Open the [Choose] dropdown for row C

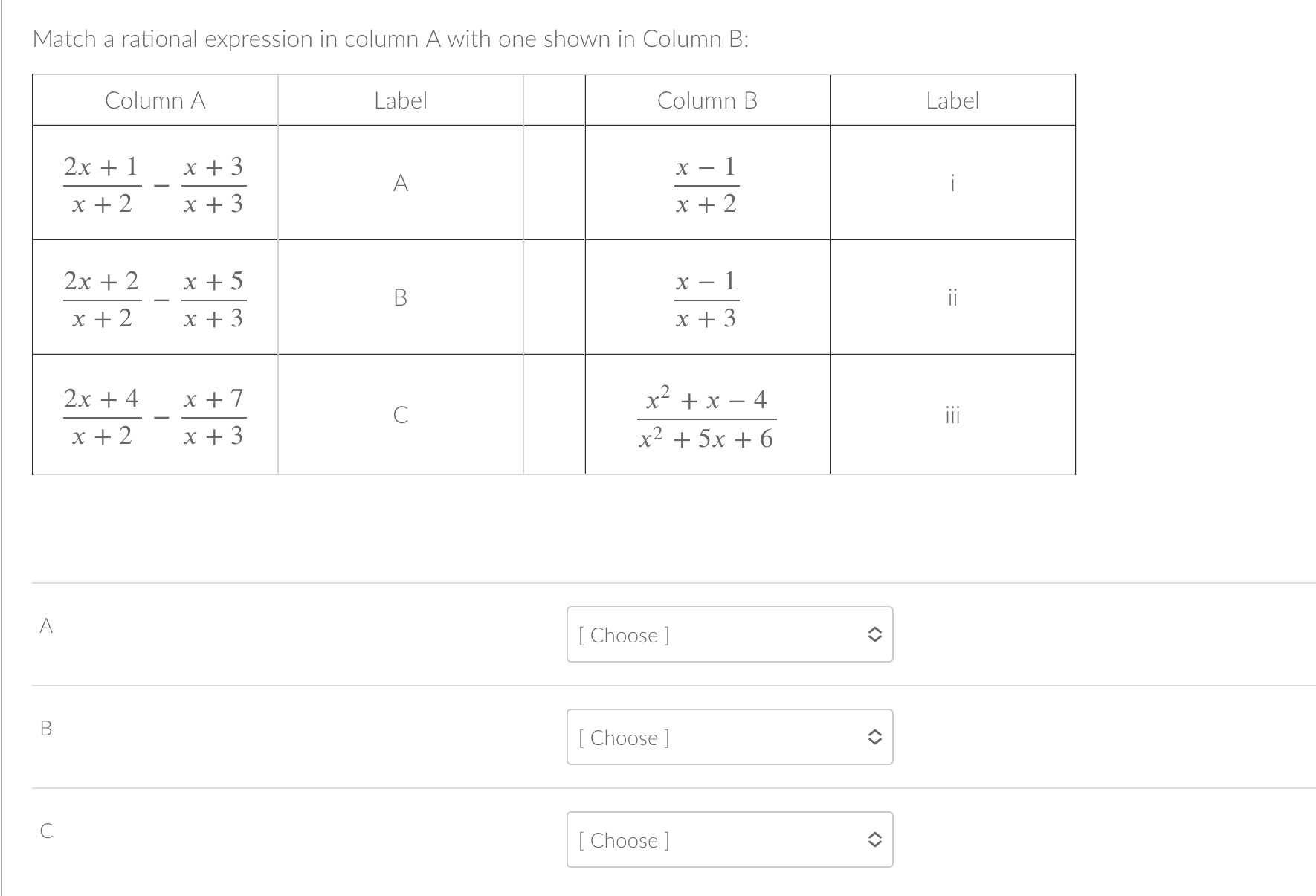click(729, 839)
